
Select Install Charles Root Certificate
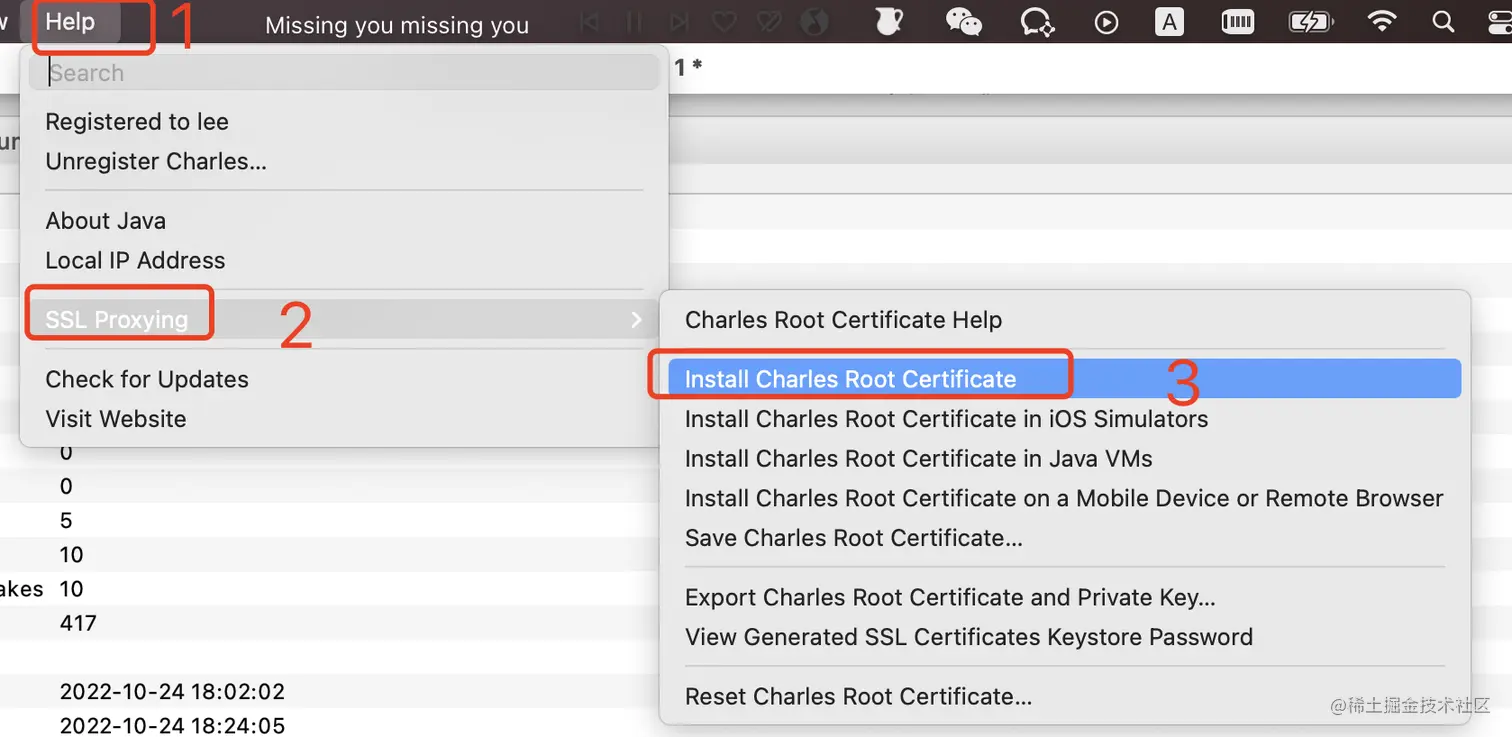(850, 379)
